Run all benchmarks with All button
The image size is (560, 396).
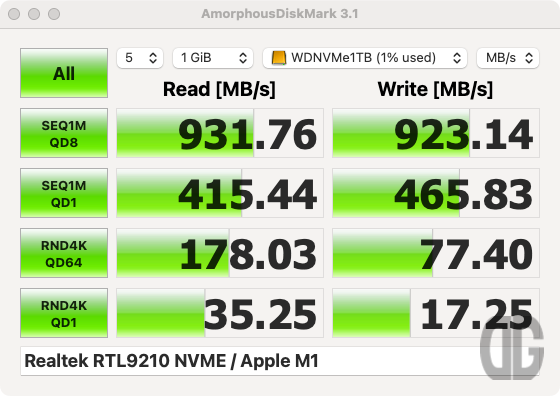pos(64,73)
